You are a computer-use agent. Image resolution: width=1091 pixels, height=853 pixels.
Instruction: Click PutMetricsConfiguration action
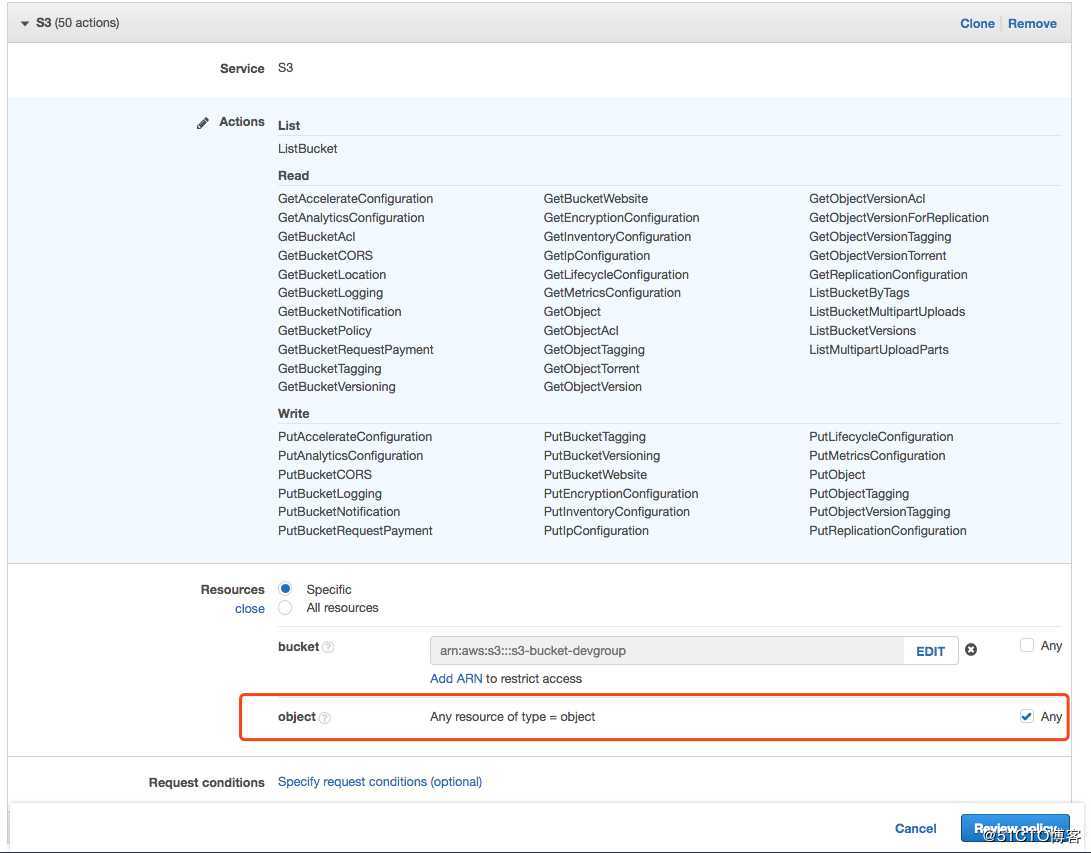click(877, 456)
